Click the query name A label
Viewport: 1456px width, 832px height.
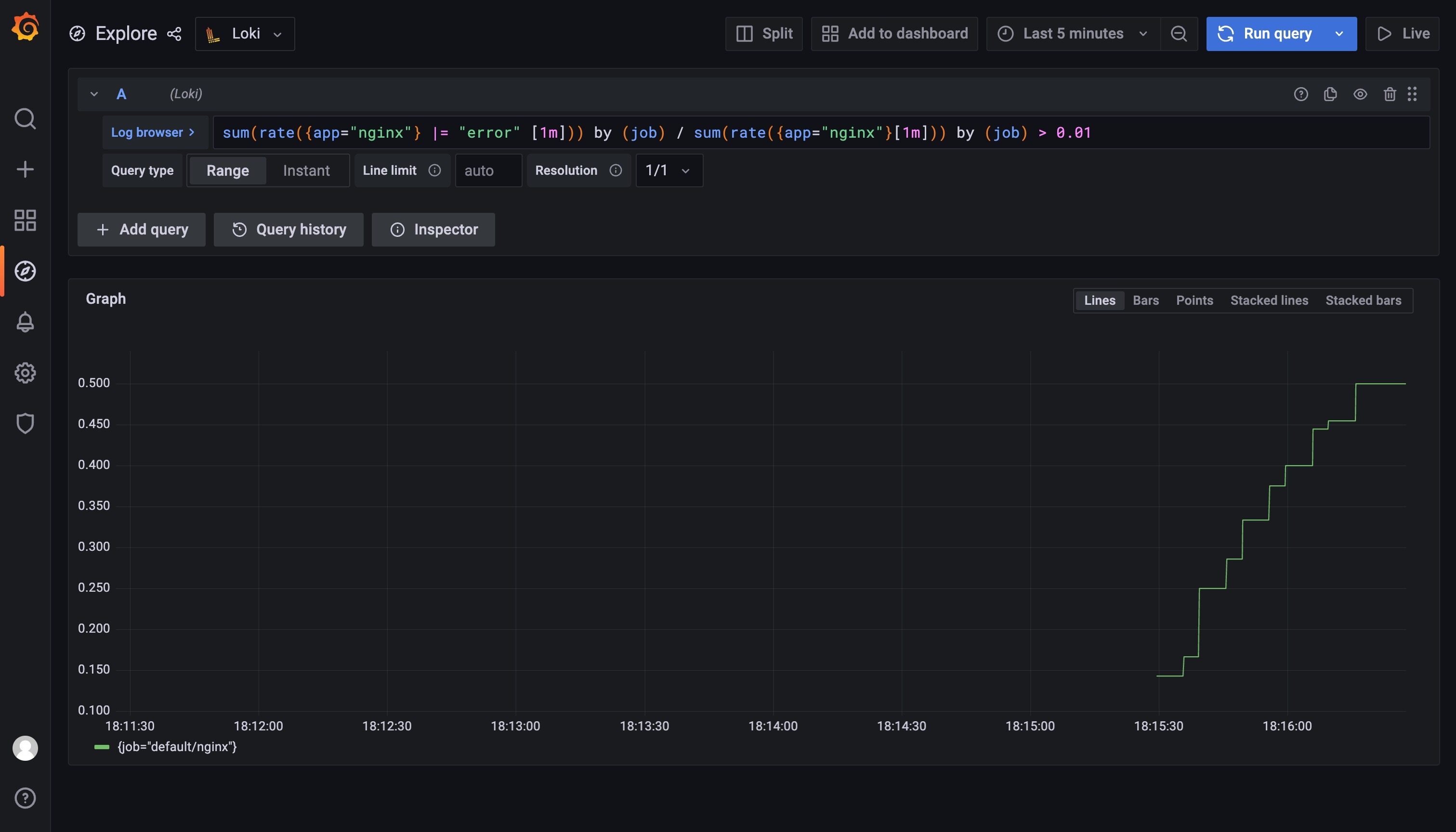[121, 94]
